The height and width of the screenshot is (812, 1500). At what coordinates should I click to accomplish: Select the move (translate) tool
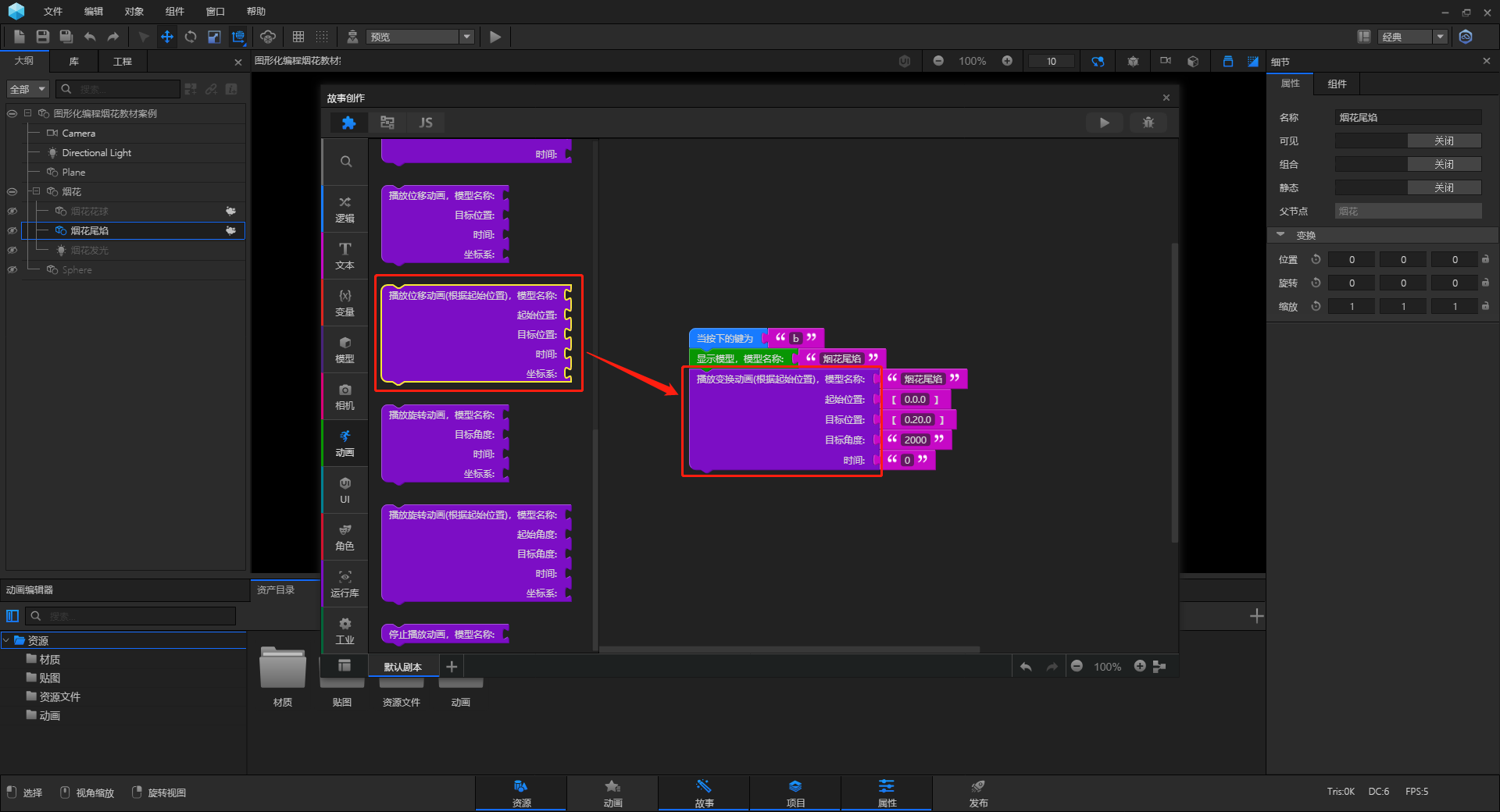click(166, 37)
